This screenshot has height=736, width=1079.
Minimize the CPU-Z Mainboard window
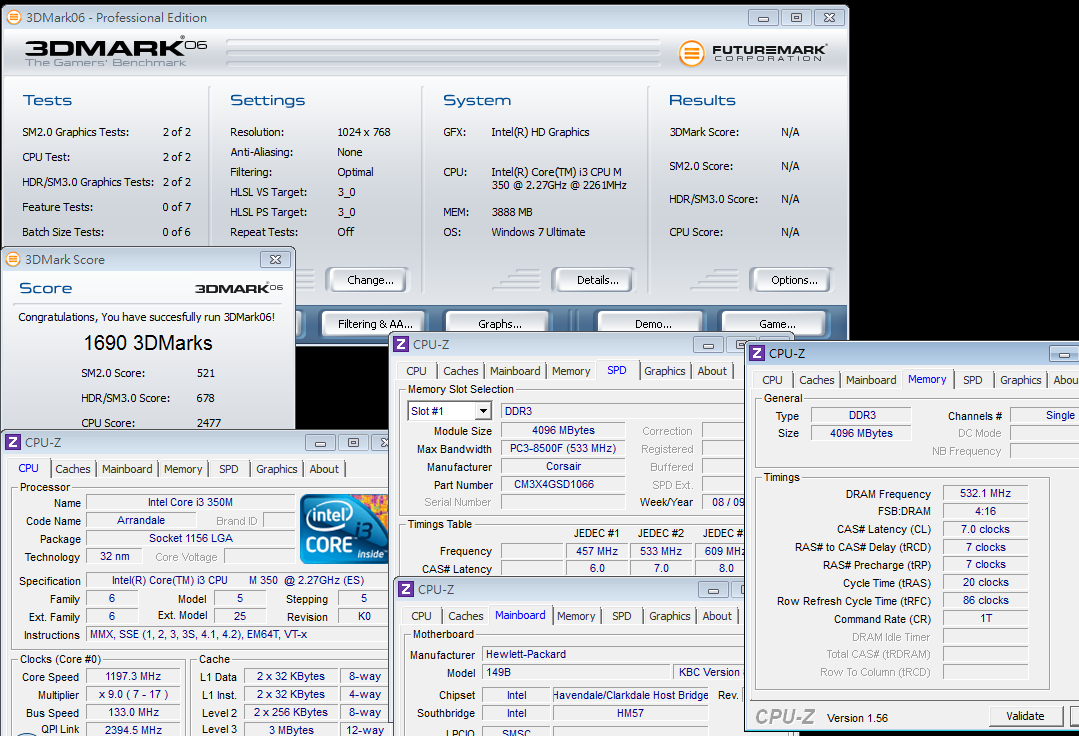[714, 590]
